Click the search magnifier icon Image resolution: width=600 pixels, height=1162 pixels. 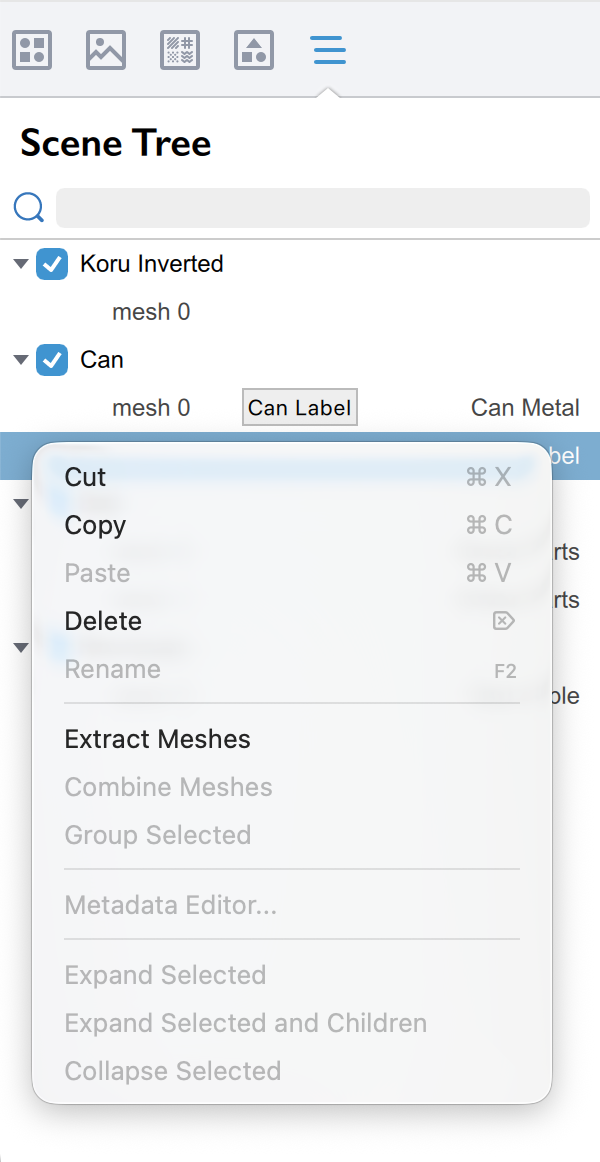[x=29, y=208]
